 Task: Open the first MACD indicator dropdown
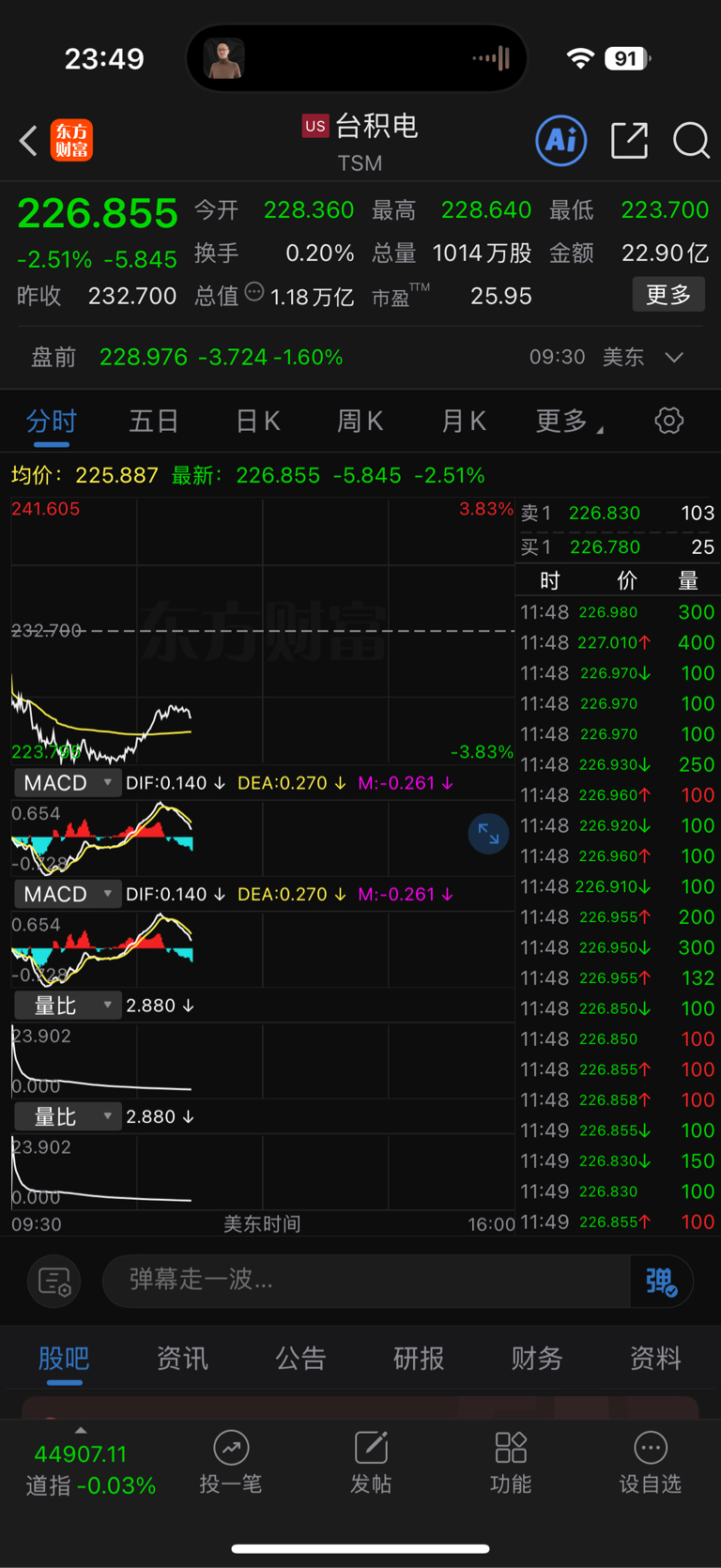[68, 783]
